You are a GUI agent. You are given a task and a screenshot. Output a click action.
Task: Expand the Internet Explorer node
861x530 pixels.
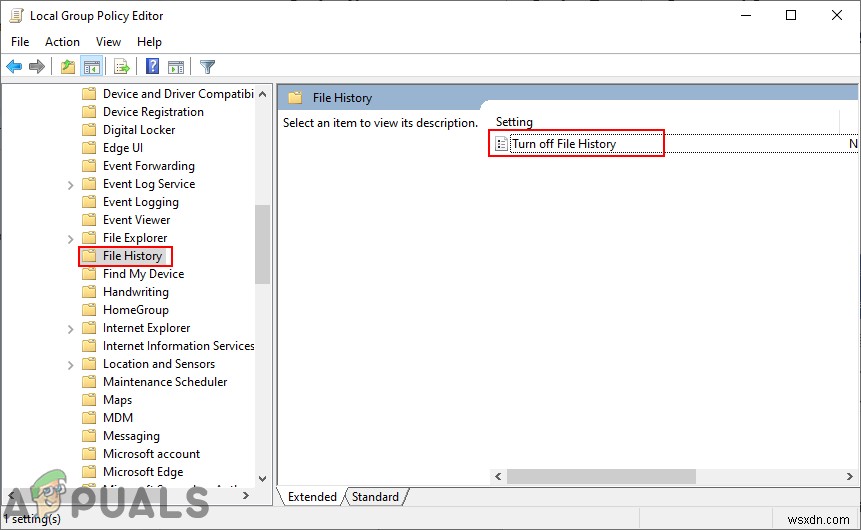pos(70,329)
